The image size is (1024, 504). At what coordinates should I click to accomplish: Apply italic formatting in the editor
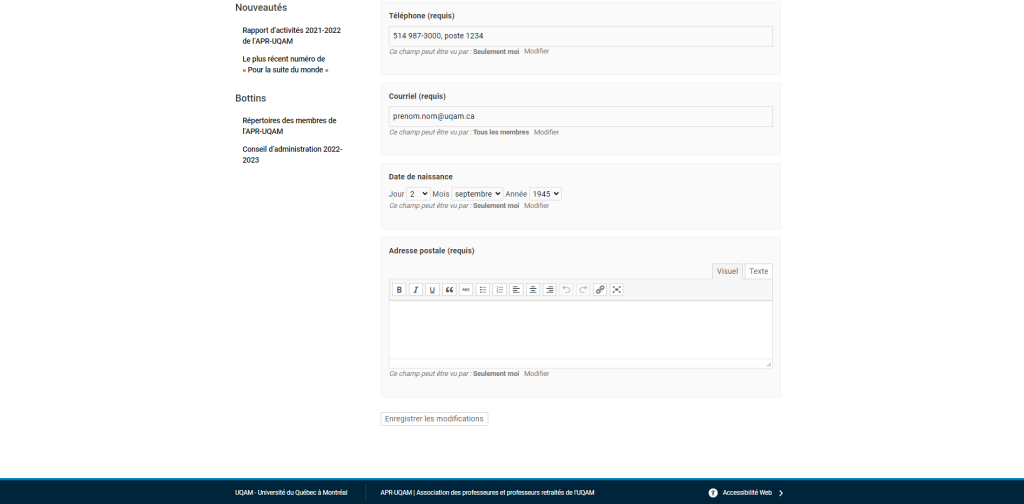(416, 289)
